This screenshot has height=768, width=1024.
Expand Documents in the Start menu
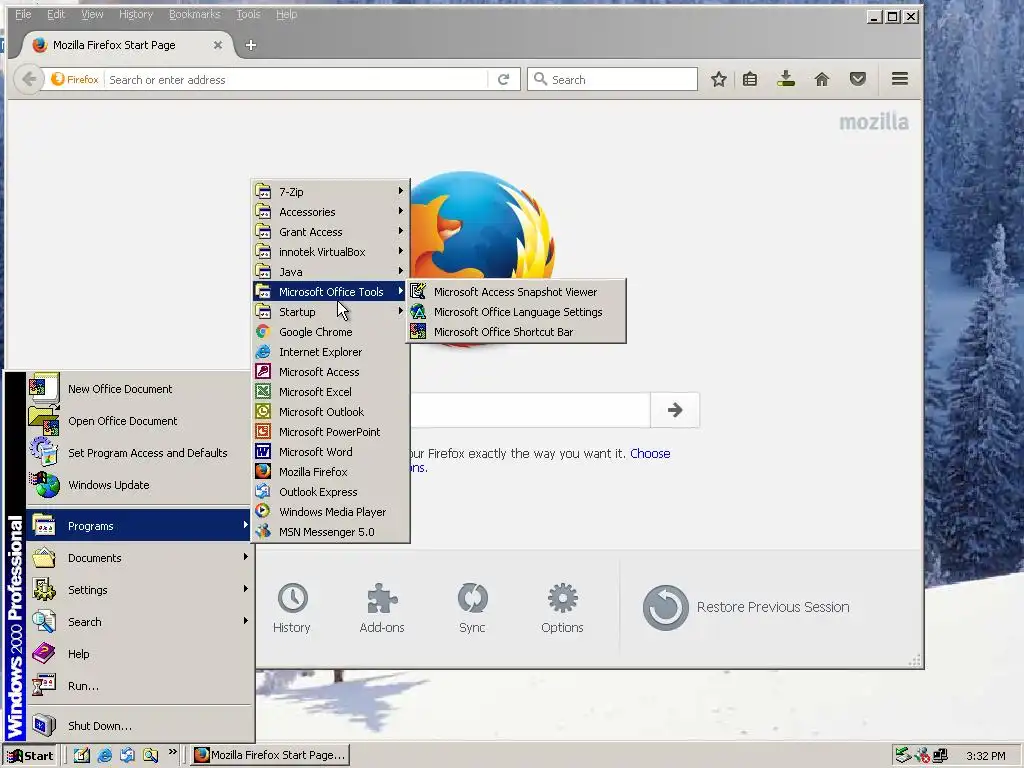click(x=138, y=558)
